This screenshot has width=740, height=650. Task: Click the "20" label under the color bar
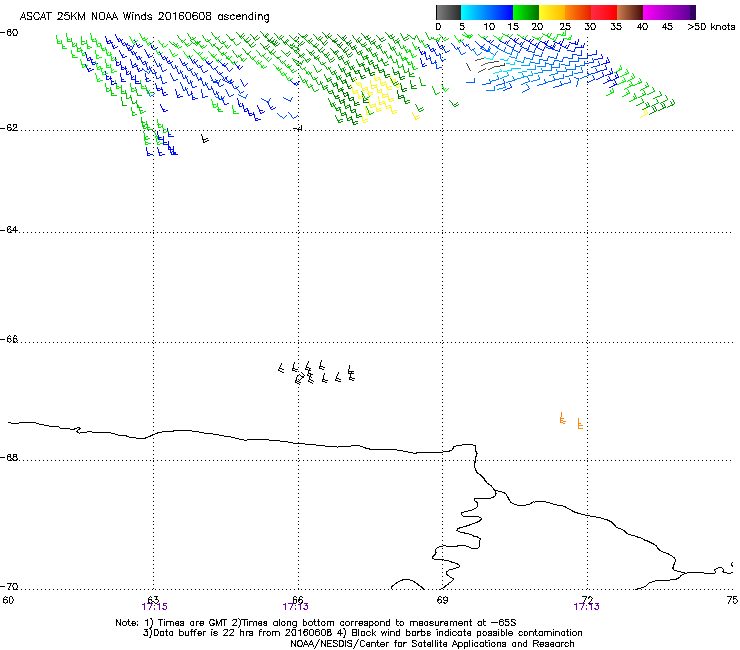[537, 27]
